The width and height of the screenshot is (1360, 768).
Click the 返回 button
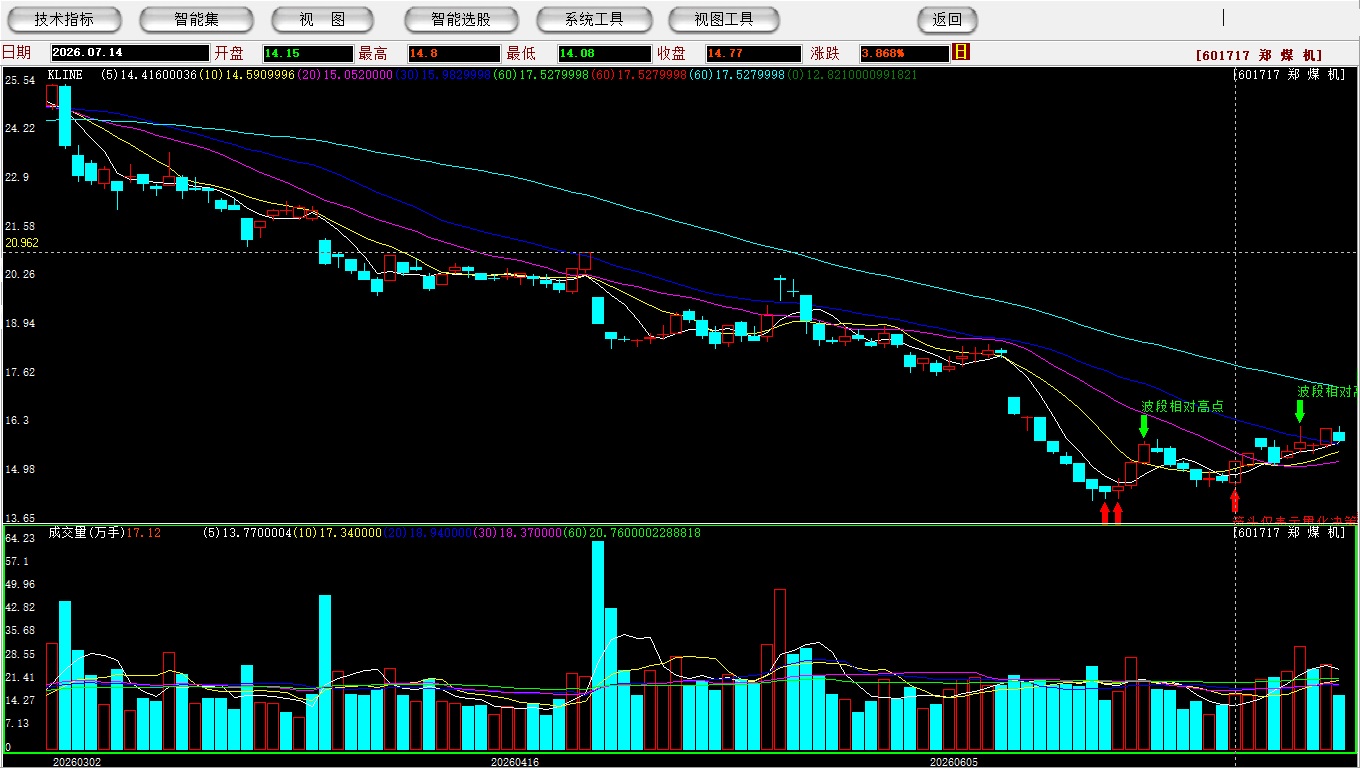tap(947, 19)
